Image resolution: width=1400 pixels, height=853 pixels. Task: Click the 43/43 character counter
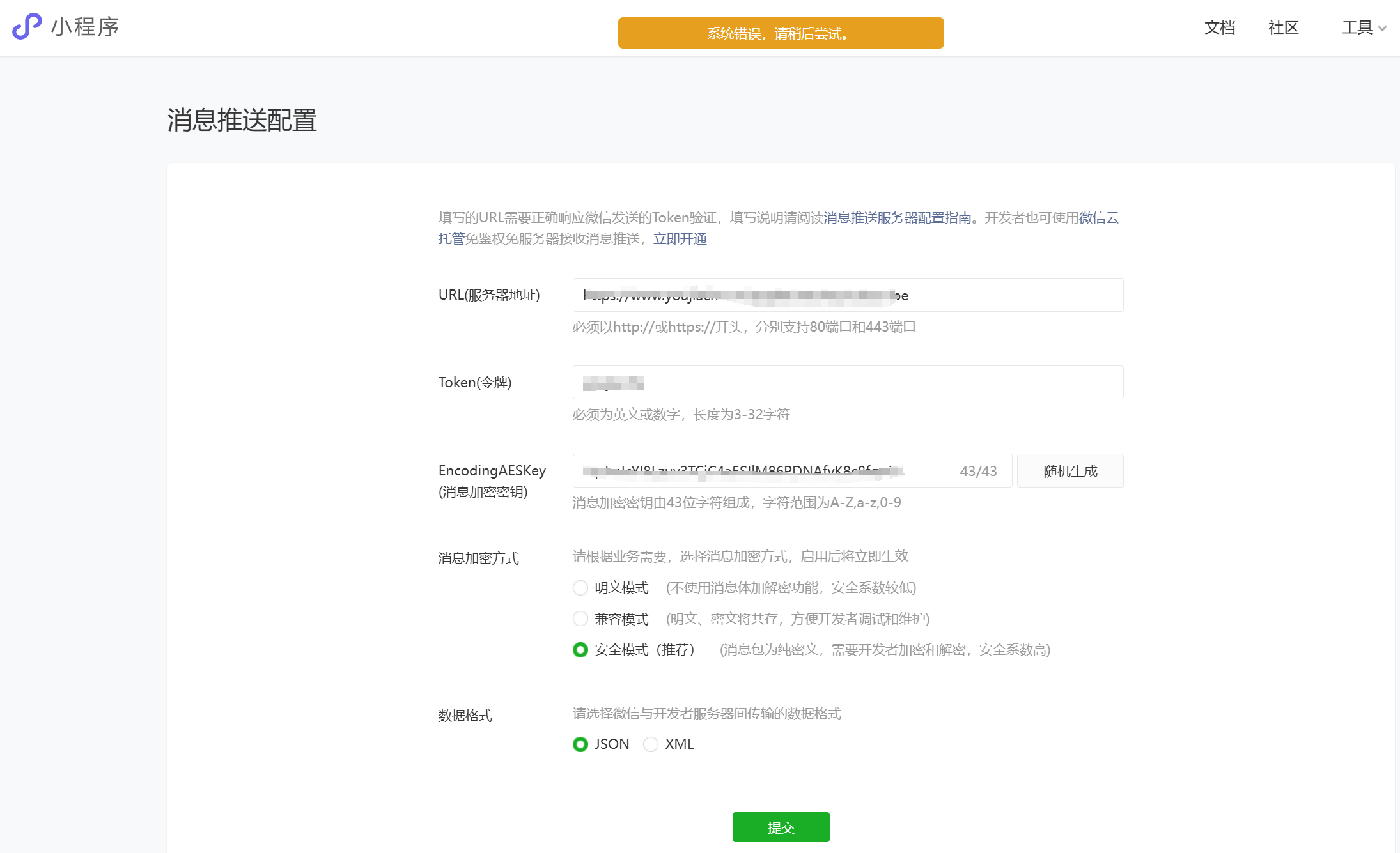point(978,471)
